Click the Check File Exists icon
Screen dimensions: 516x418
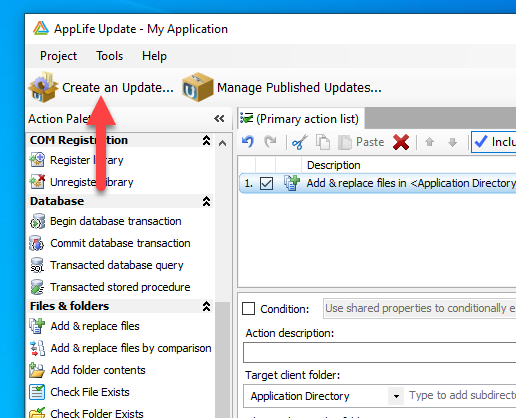(37, 392)
